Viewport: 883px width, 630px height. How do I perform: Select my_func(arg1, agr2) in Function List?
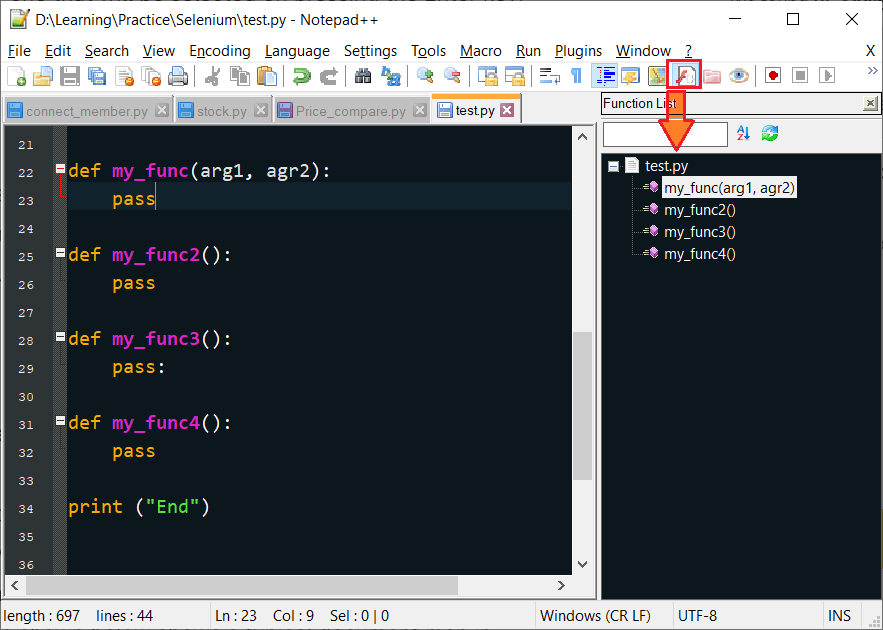tap(729, 187)
